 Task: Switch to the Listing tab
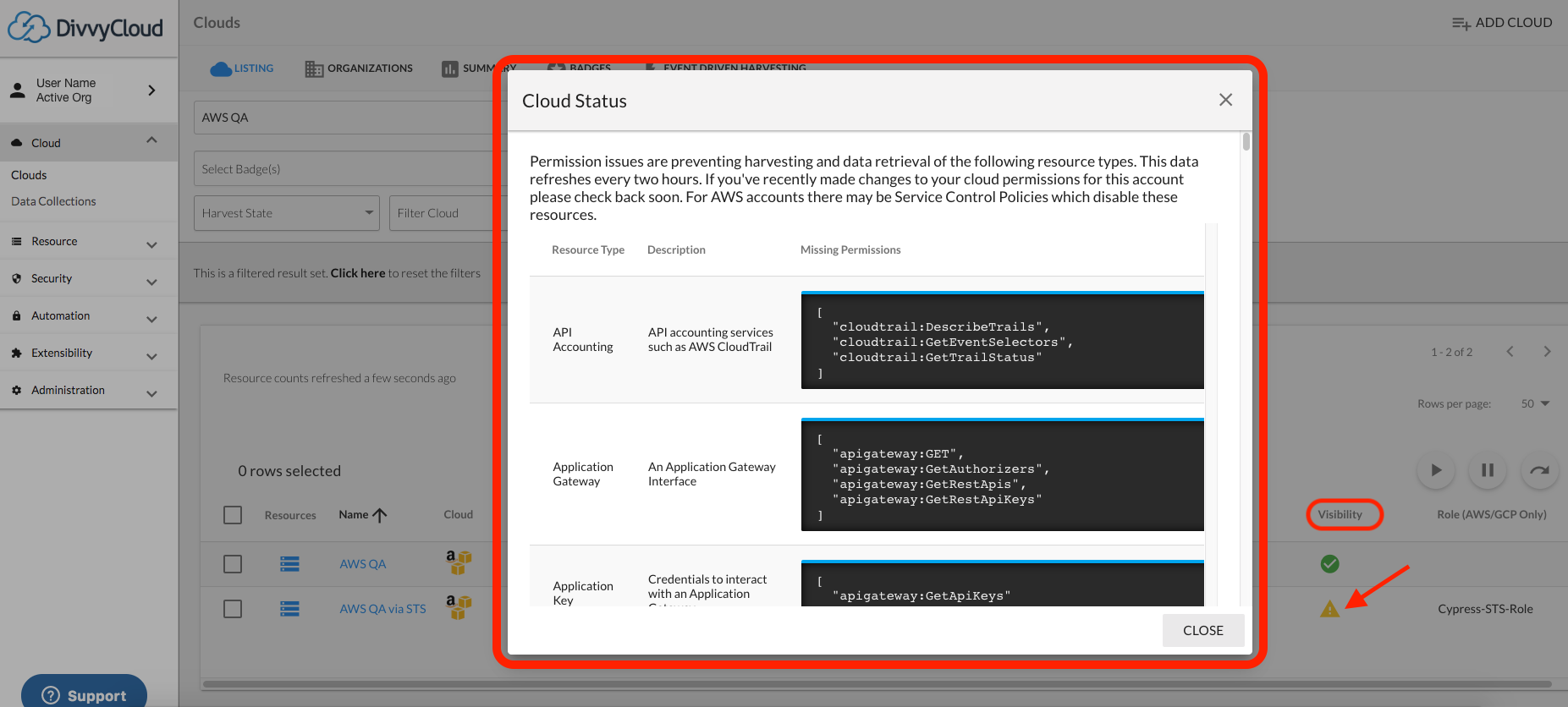click(x=242, y=69)
